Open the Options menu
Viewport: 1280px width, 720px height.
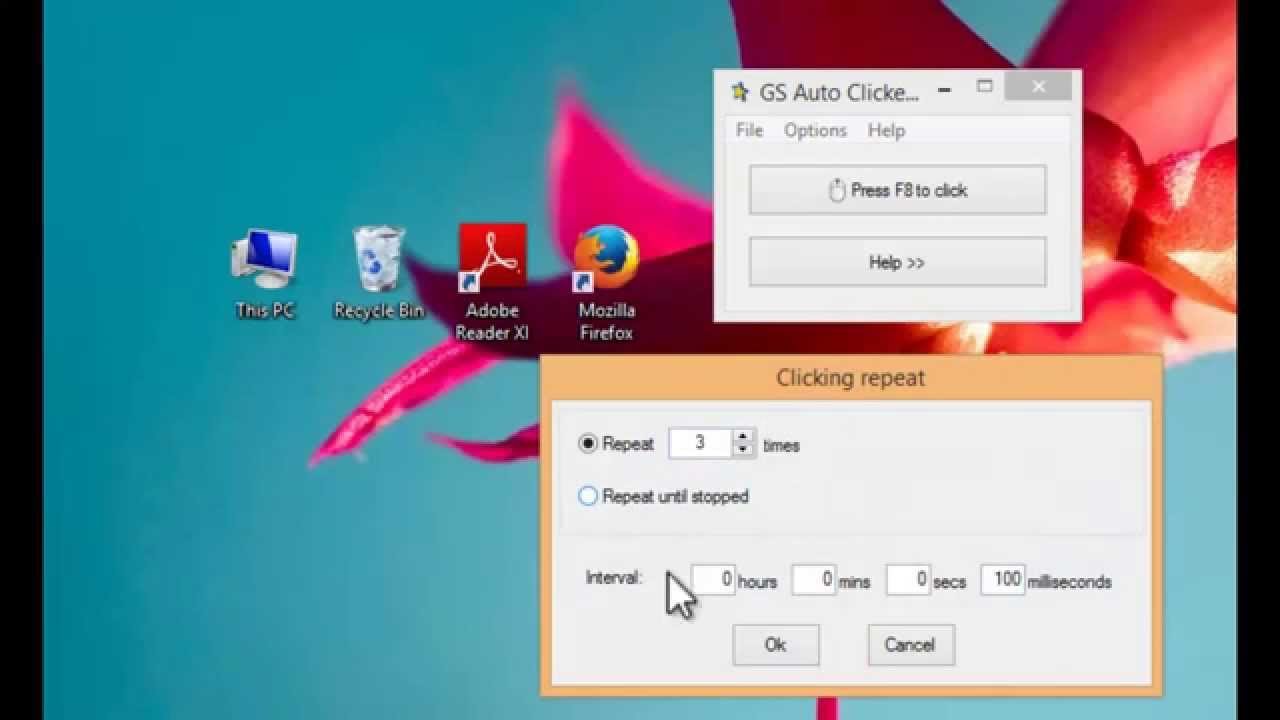(x=814, y=130)
